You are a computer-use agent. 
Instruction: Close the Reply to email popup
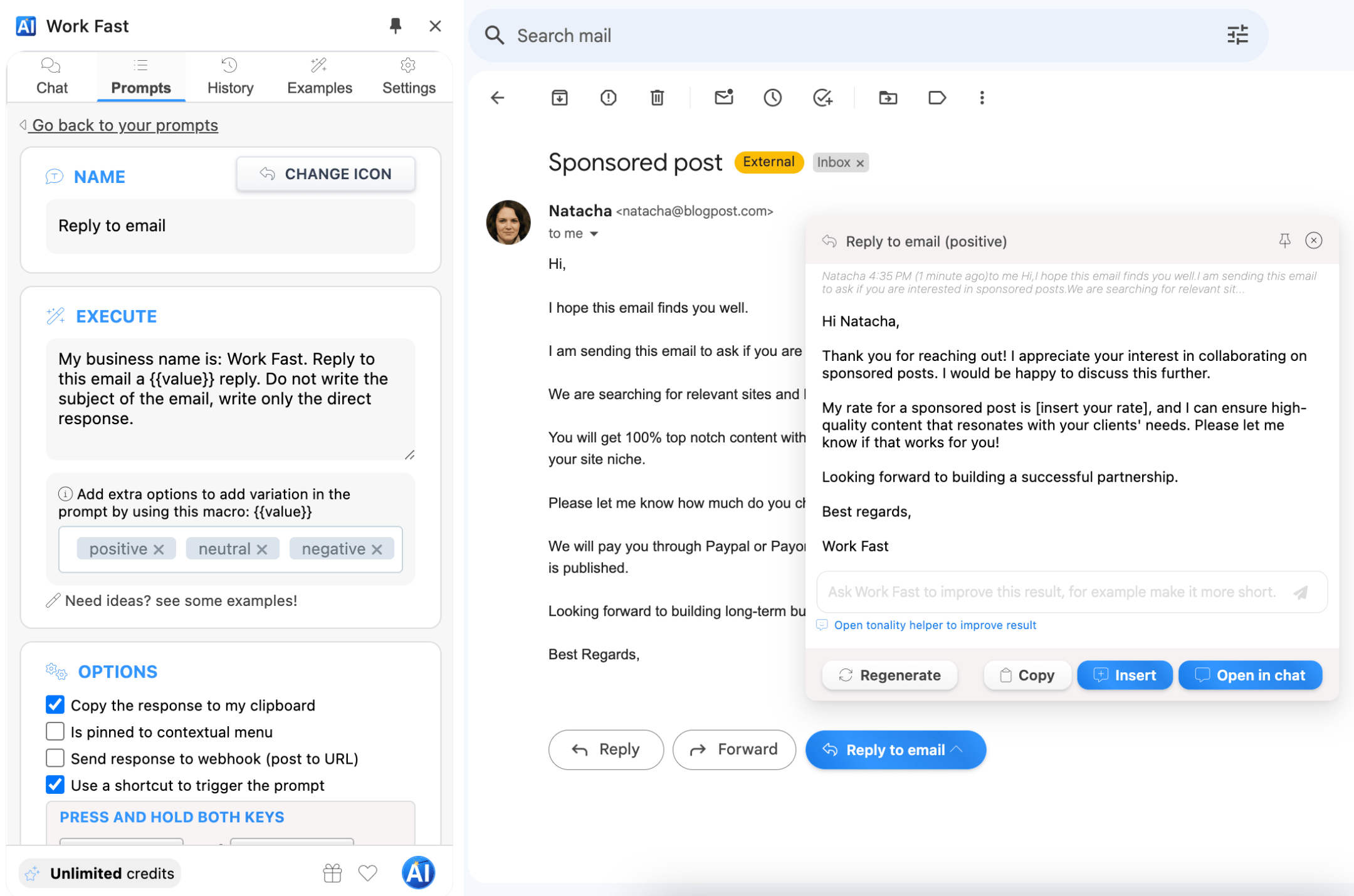click(1314, 241)
